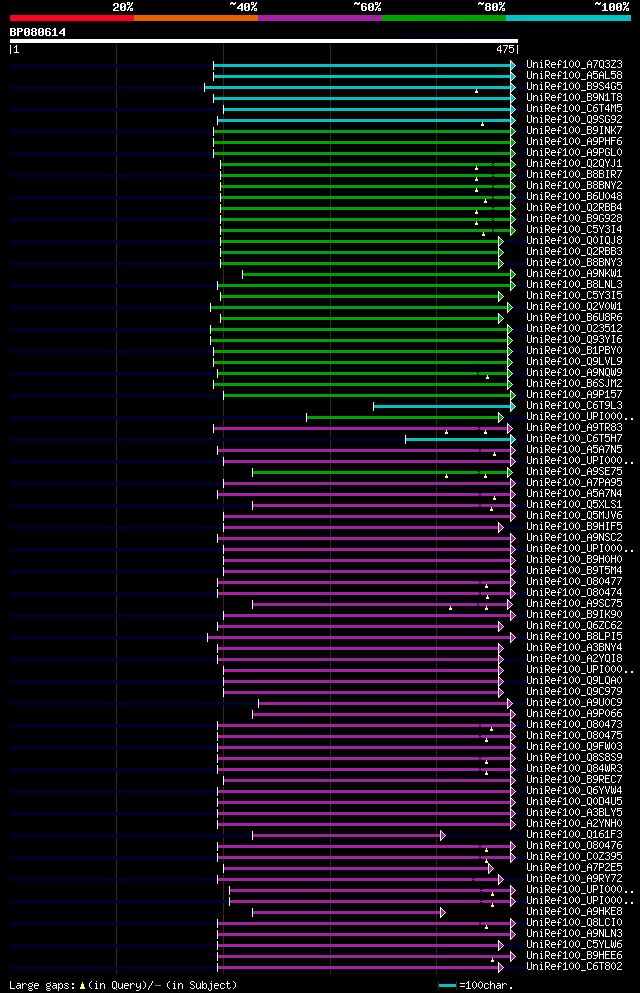Image resolution: width=640 pixels, height=993 pixels.
Task: Select hit UniRef100_B9T5M4
Action: tap(574, 571)
